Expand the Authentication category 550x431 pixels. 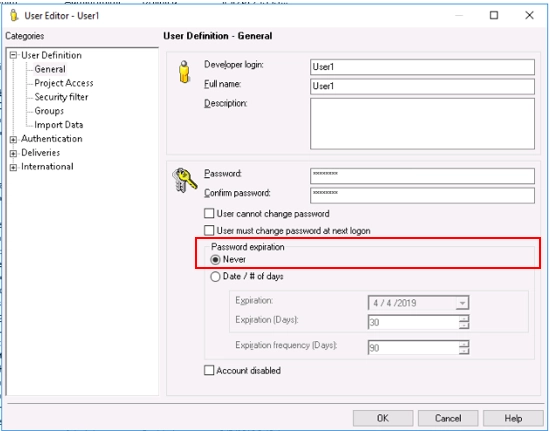point(13,140)
